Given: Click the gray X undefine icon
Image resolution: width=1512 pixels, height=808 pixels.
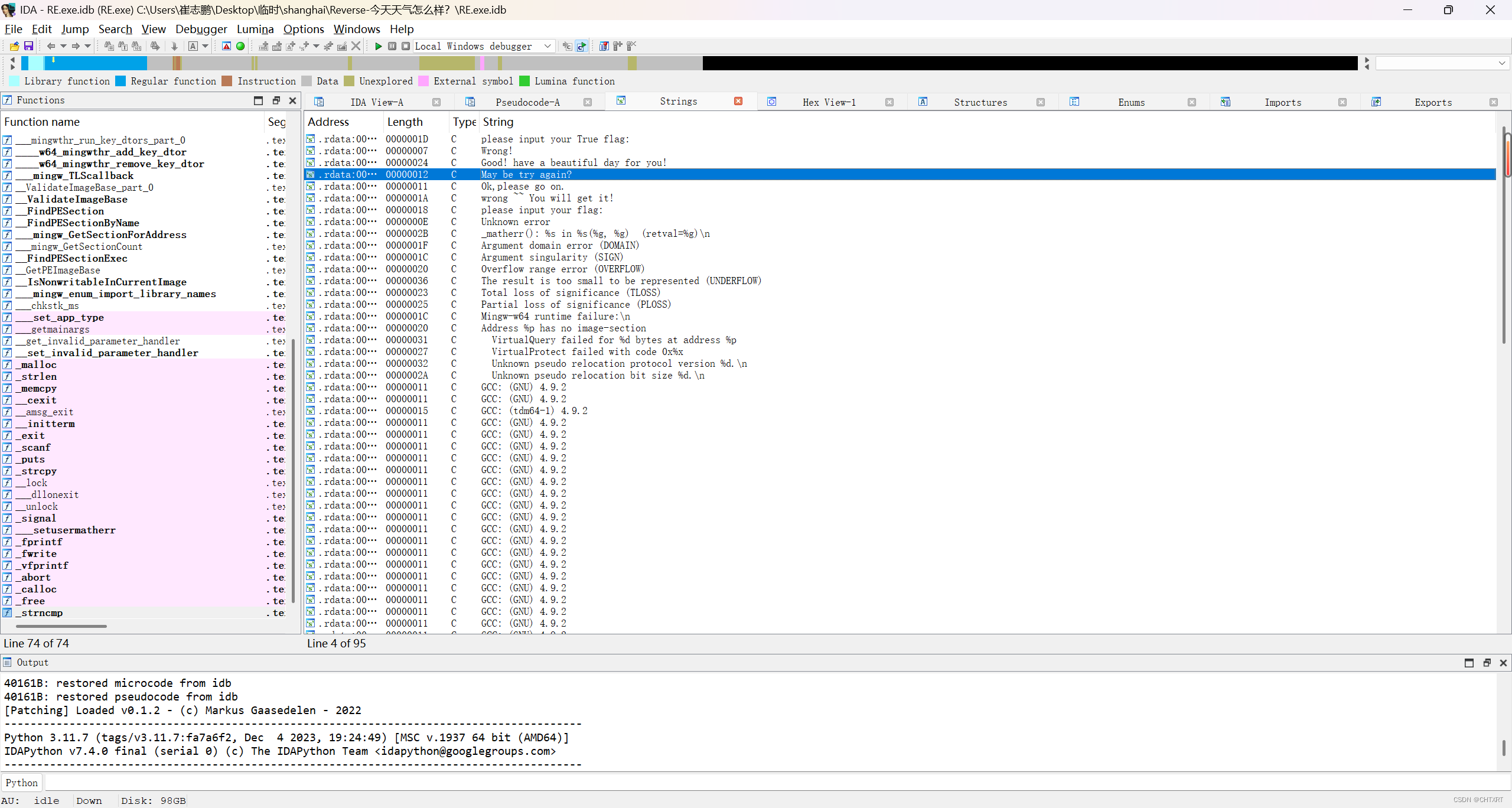Looking at the screenshot, I should (x=356, y=46).
